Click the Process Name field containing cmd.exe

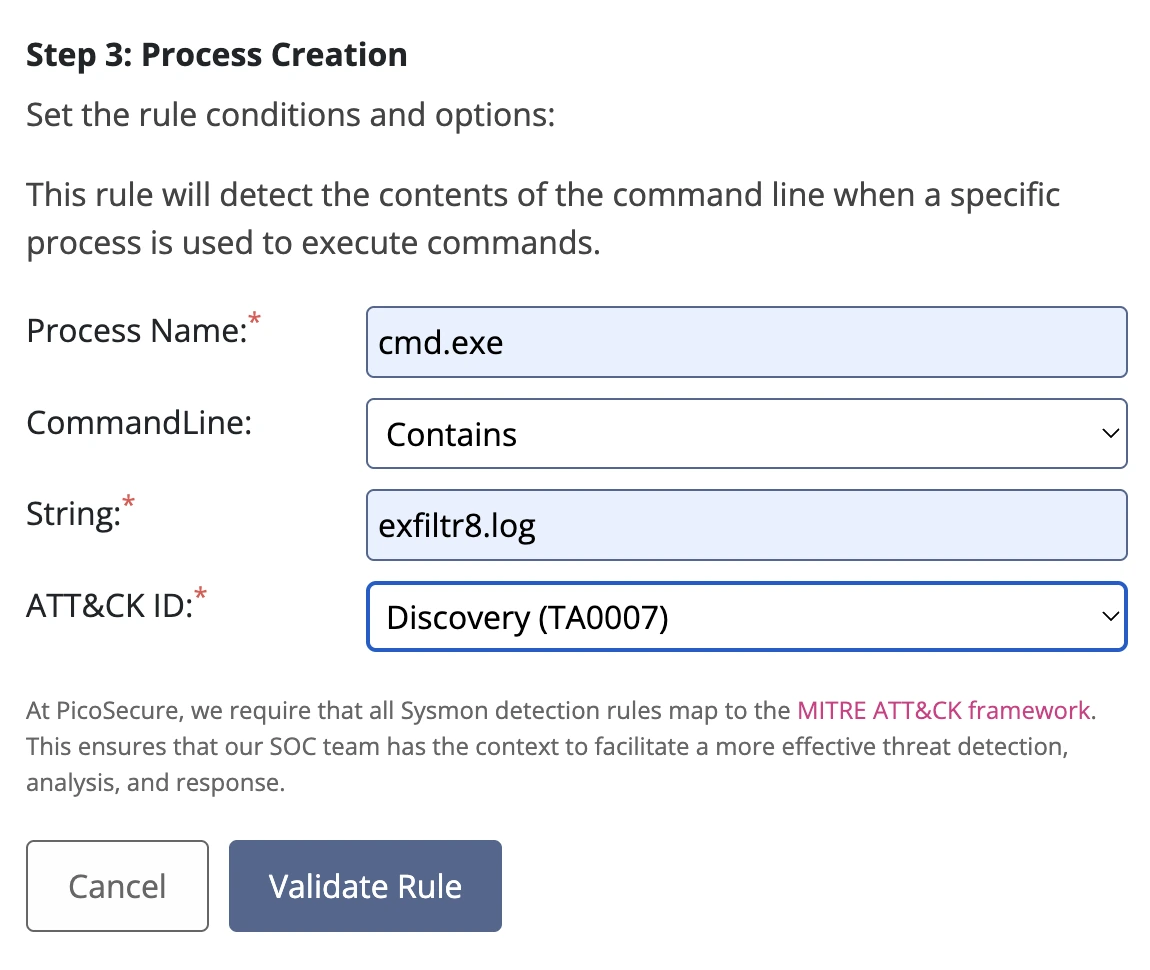pos(747,342)
